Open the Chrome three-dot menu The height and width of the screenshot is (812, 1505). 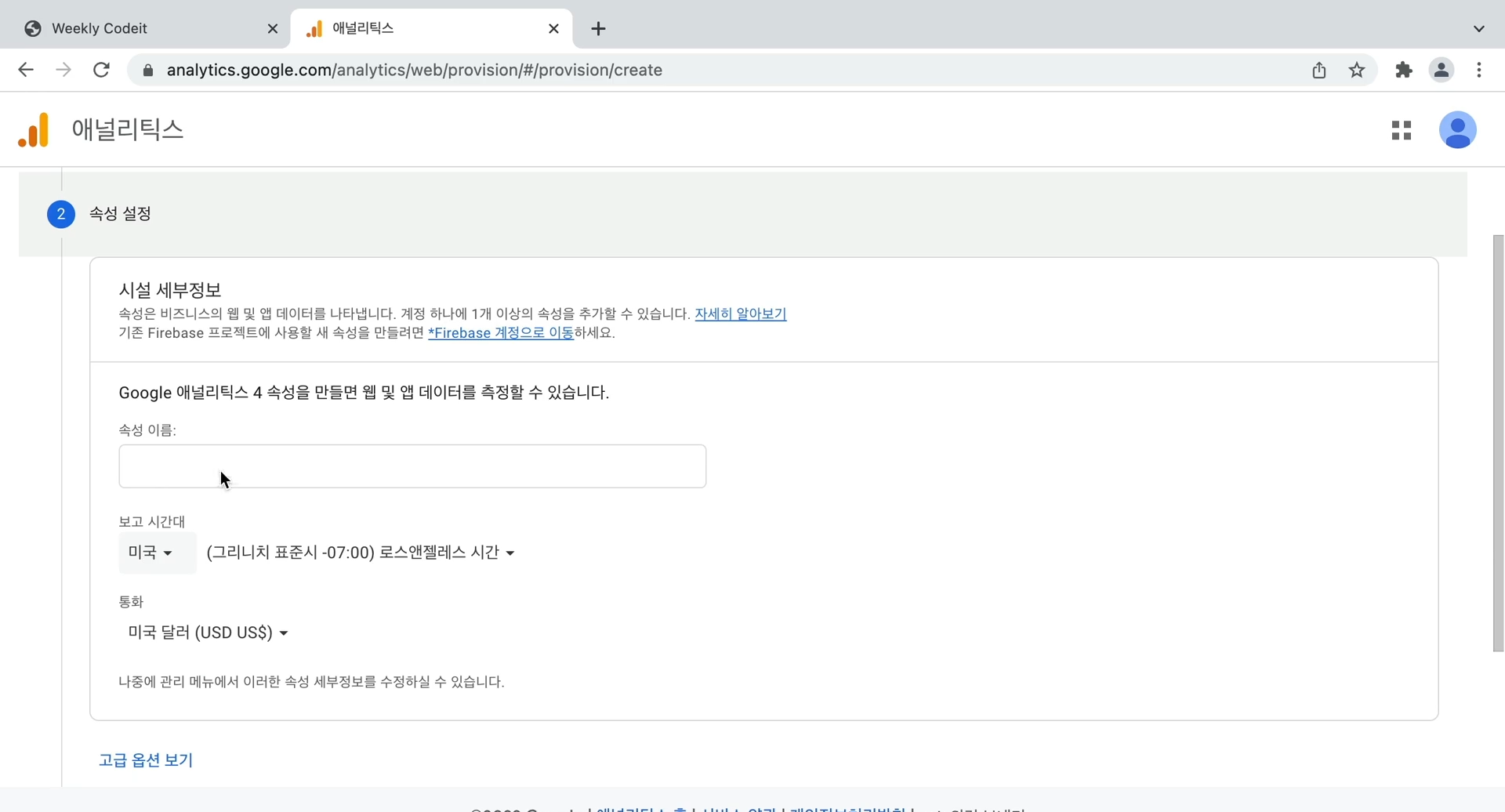1479,71
